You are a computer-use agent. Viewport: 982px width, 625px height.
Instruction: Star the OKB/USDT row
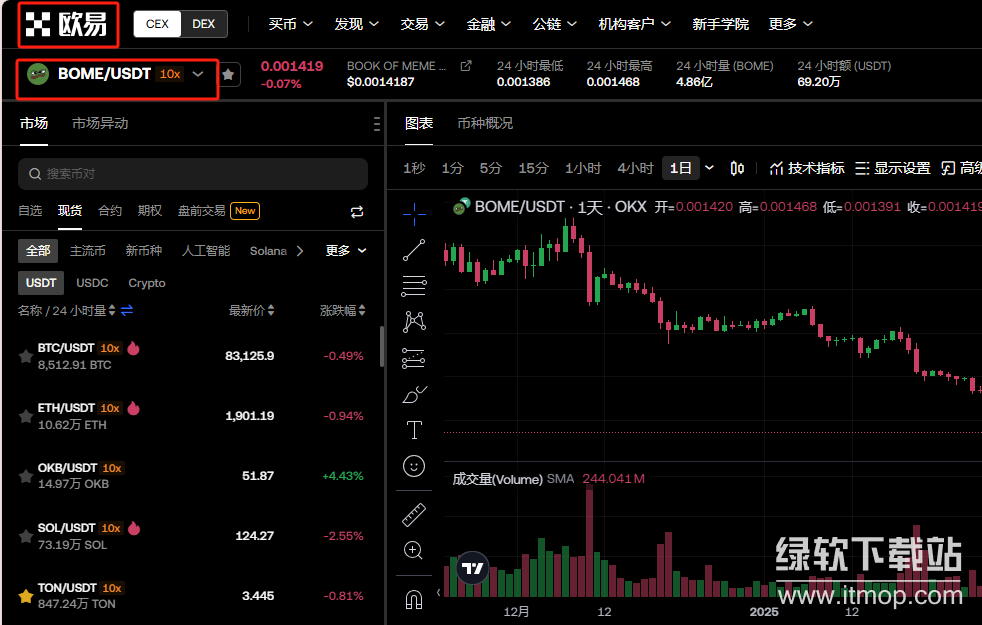(x=26, y=476)
